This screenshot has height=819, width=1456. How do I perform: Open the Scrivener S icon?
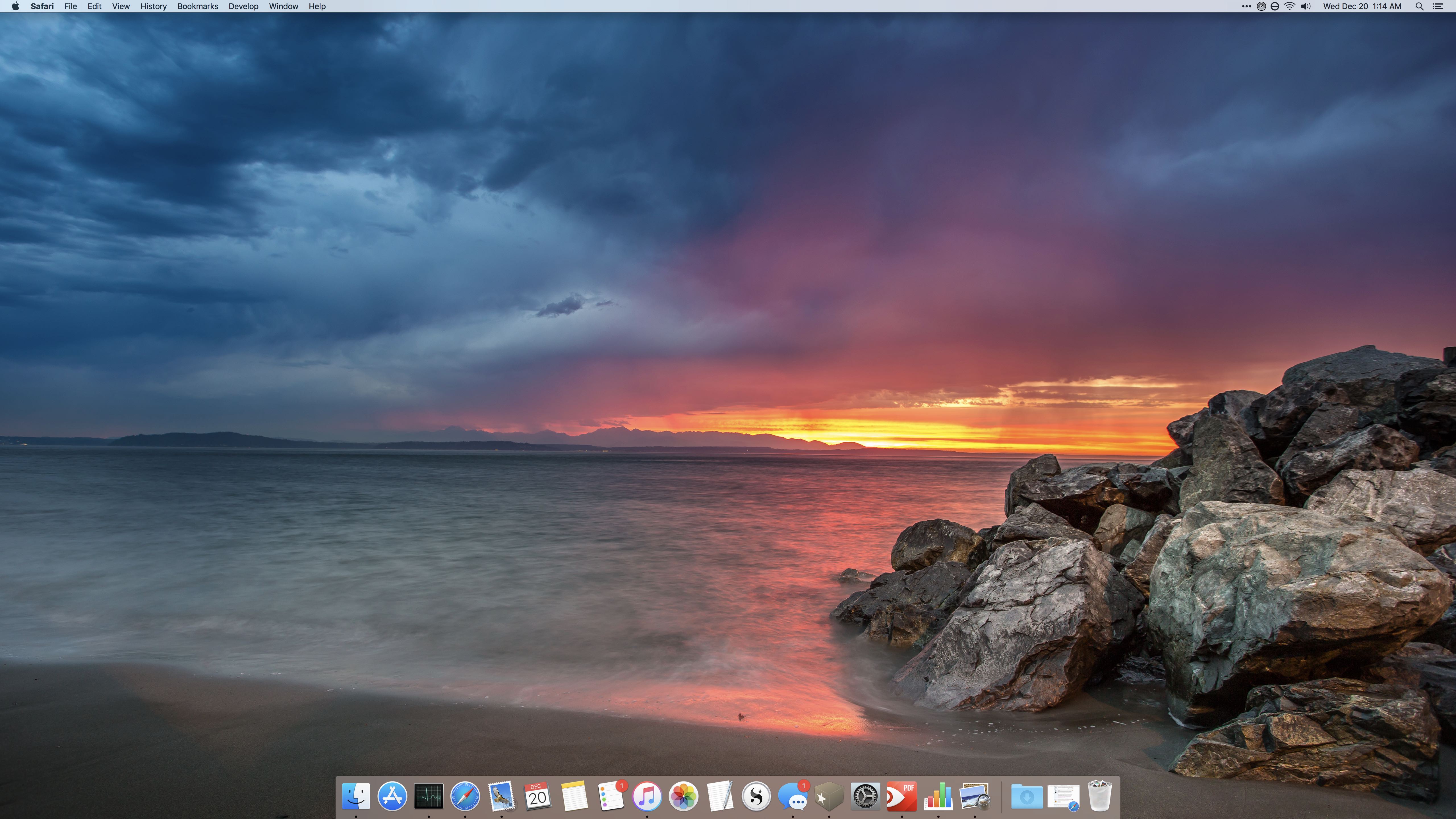(756, 796)
